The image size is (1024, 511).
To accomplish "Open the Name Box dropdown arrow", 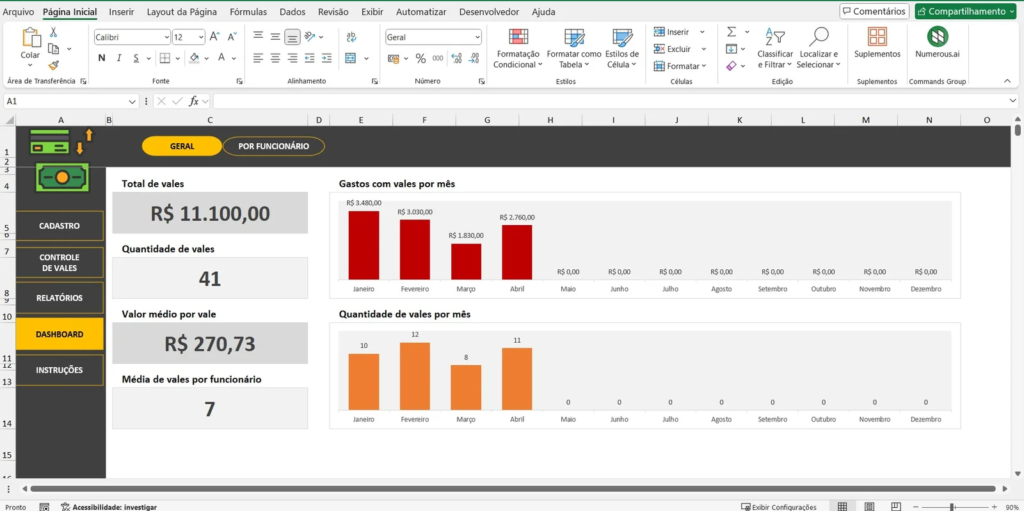I will [132, 101].
